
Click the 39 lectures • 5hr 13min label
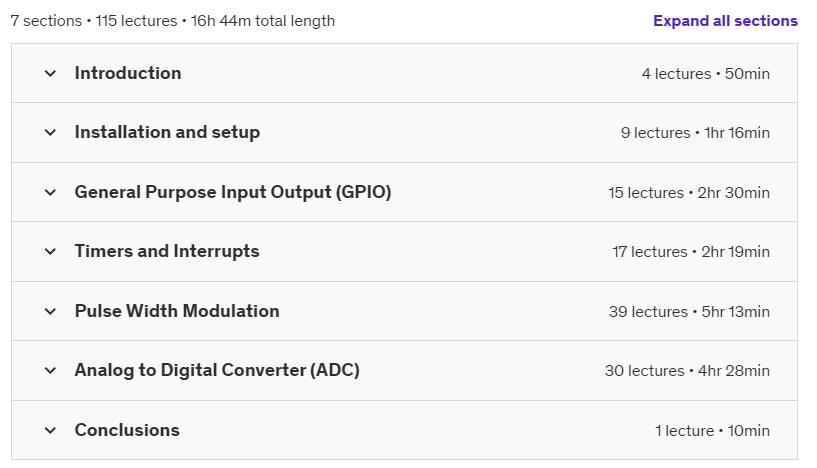point(689,312)
